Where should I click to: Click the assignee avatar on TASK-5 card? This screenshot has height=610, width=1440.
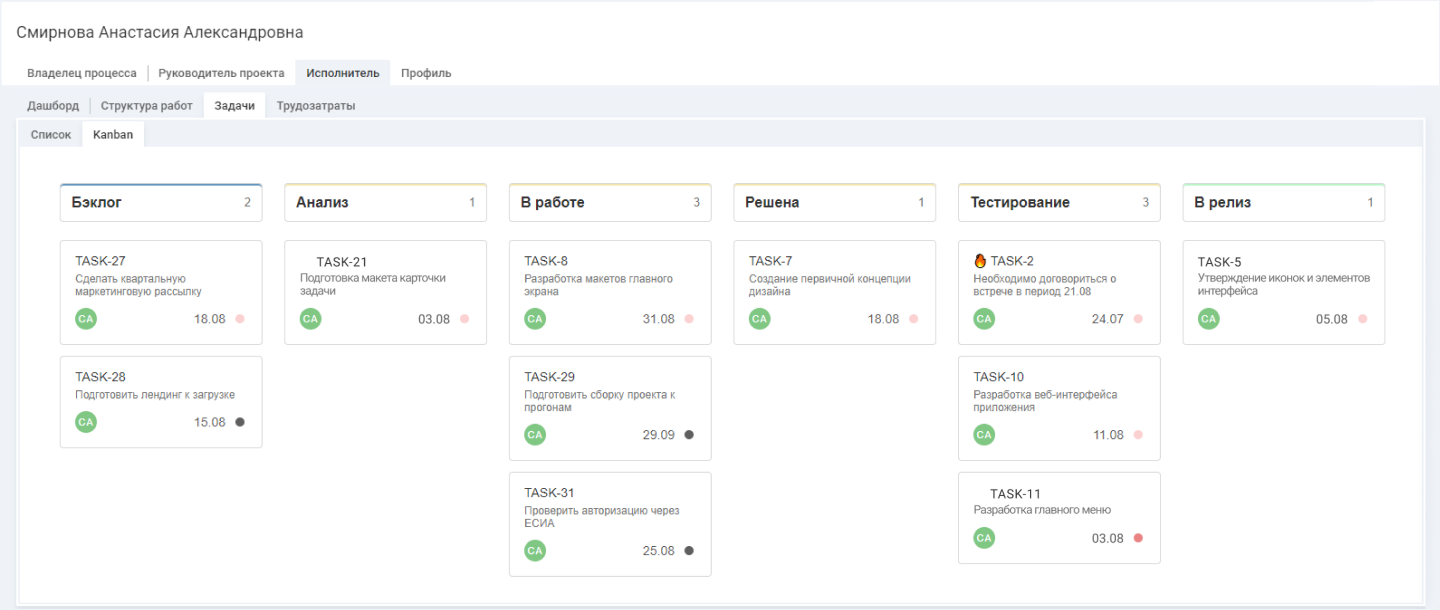coord(1209,319)
